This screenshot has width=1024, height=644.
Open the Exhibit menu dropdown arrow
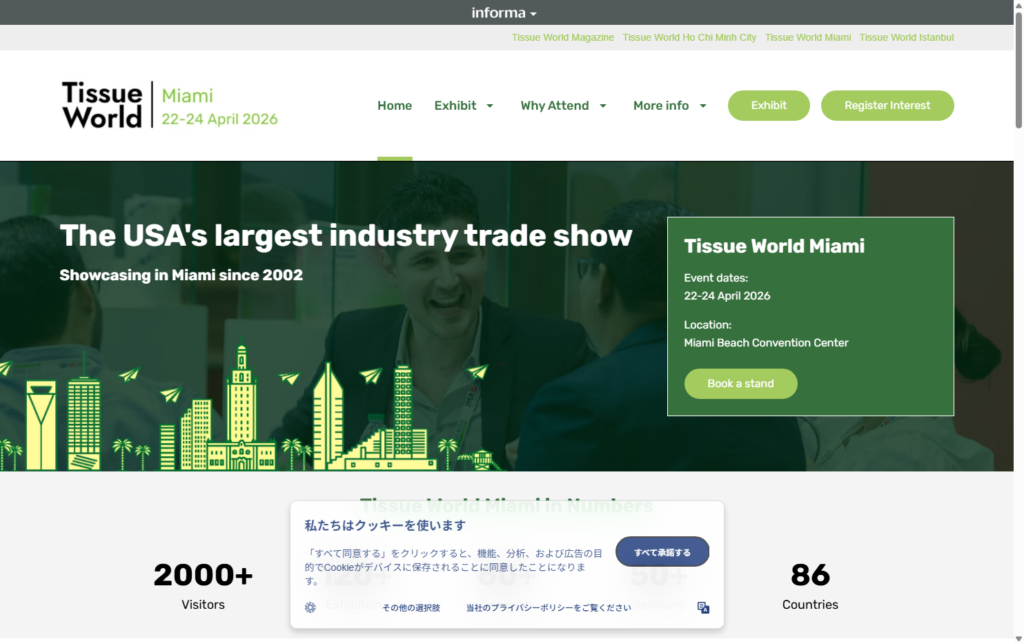(x=490, y=106)
